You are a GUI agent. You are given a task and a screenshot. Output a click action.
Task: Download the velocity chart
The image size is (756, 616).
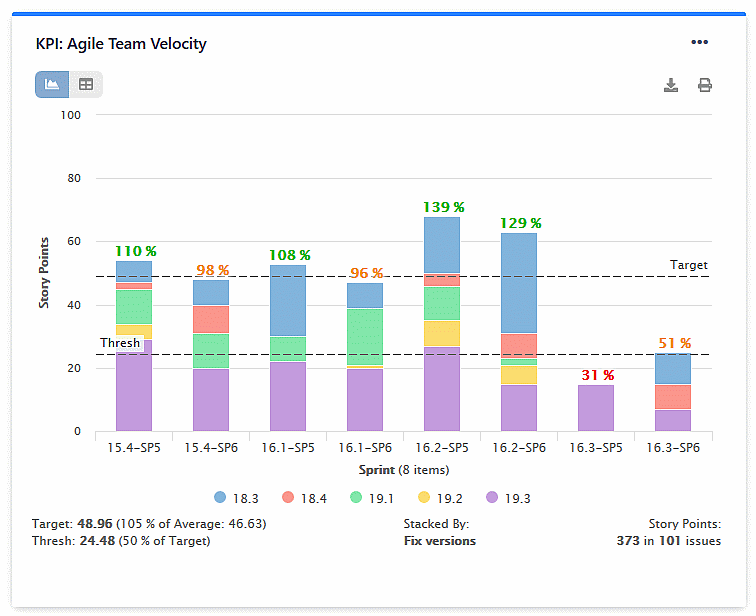[671, 85]
